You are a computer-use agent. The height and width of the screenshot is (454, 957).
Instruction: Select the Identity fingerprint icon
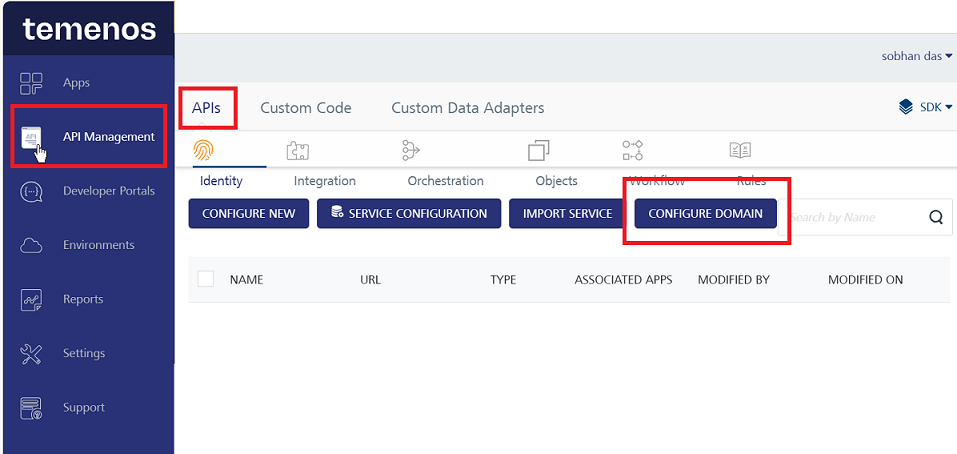tap(203, 150)
